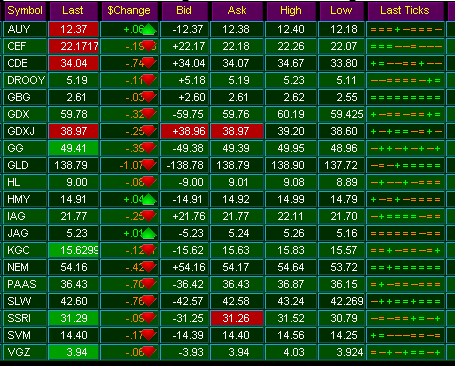The height and width of the screenshot is (366, 455).
Task: Click the red down arrow in NEM row
Action: 149,267
